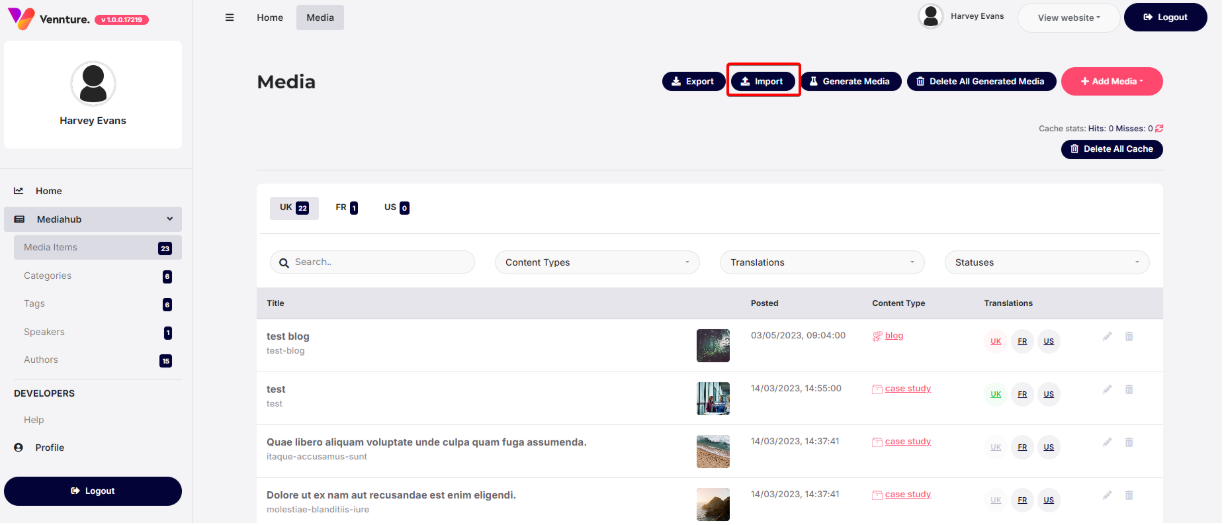
Task: Click the Home chart icon in sidebar
Action: point(18,190)
